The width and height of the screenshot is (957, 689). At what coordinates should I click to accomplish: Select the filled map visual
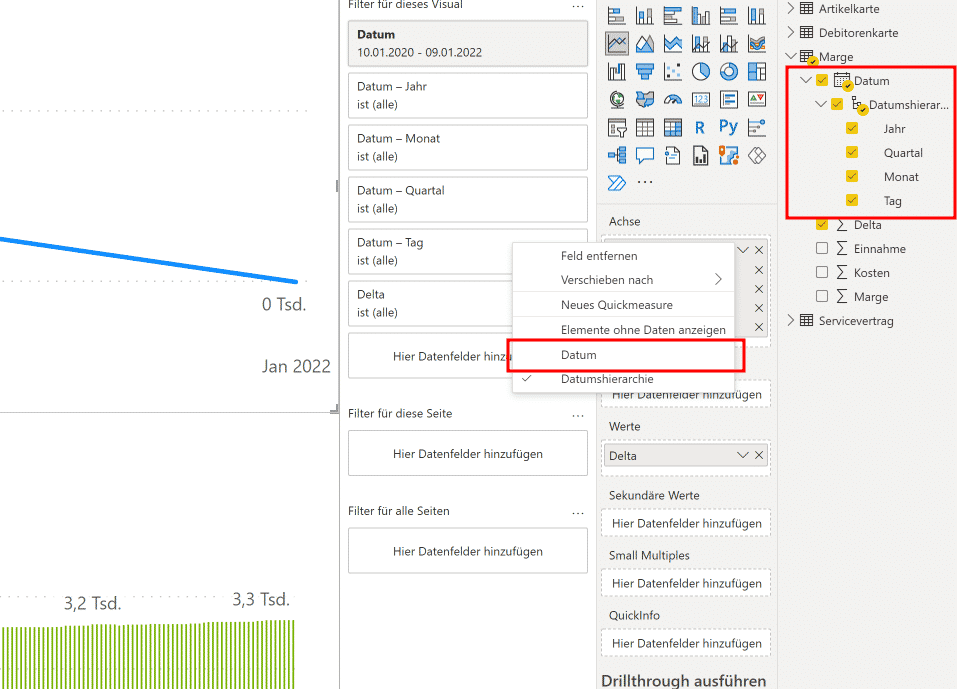click(645, 99)
